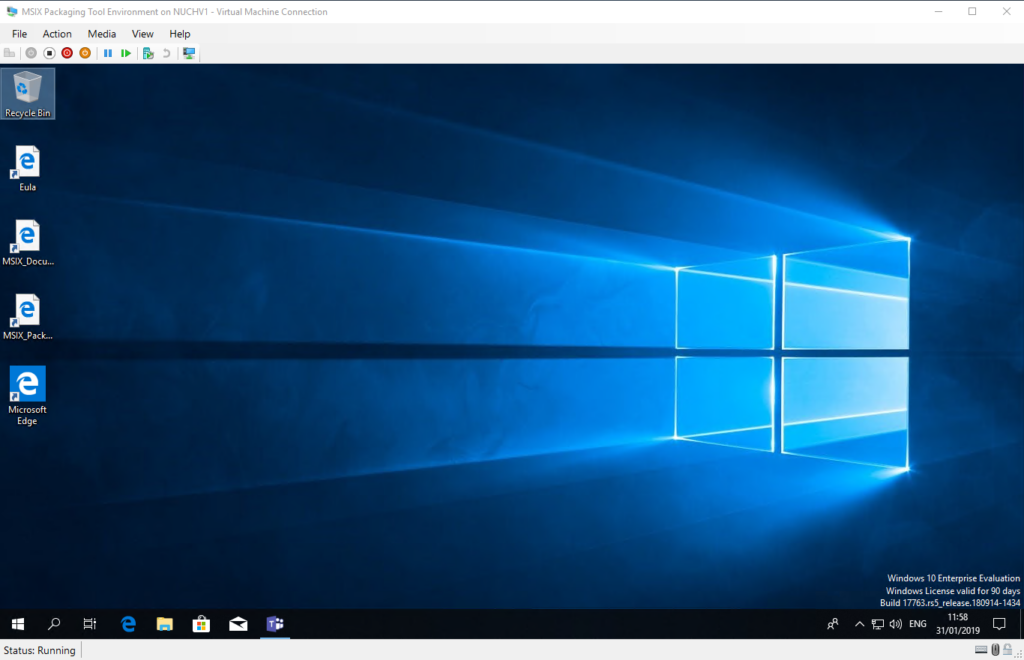The image size is (1024, 660).
Task: Select the Microsoft Edge desktop shortcut
Action: tap(27, 396)
